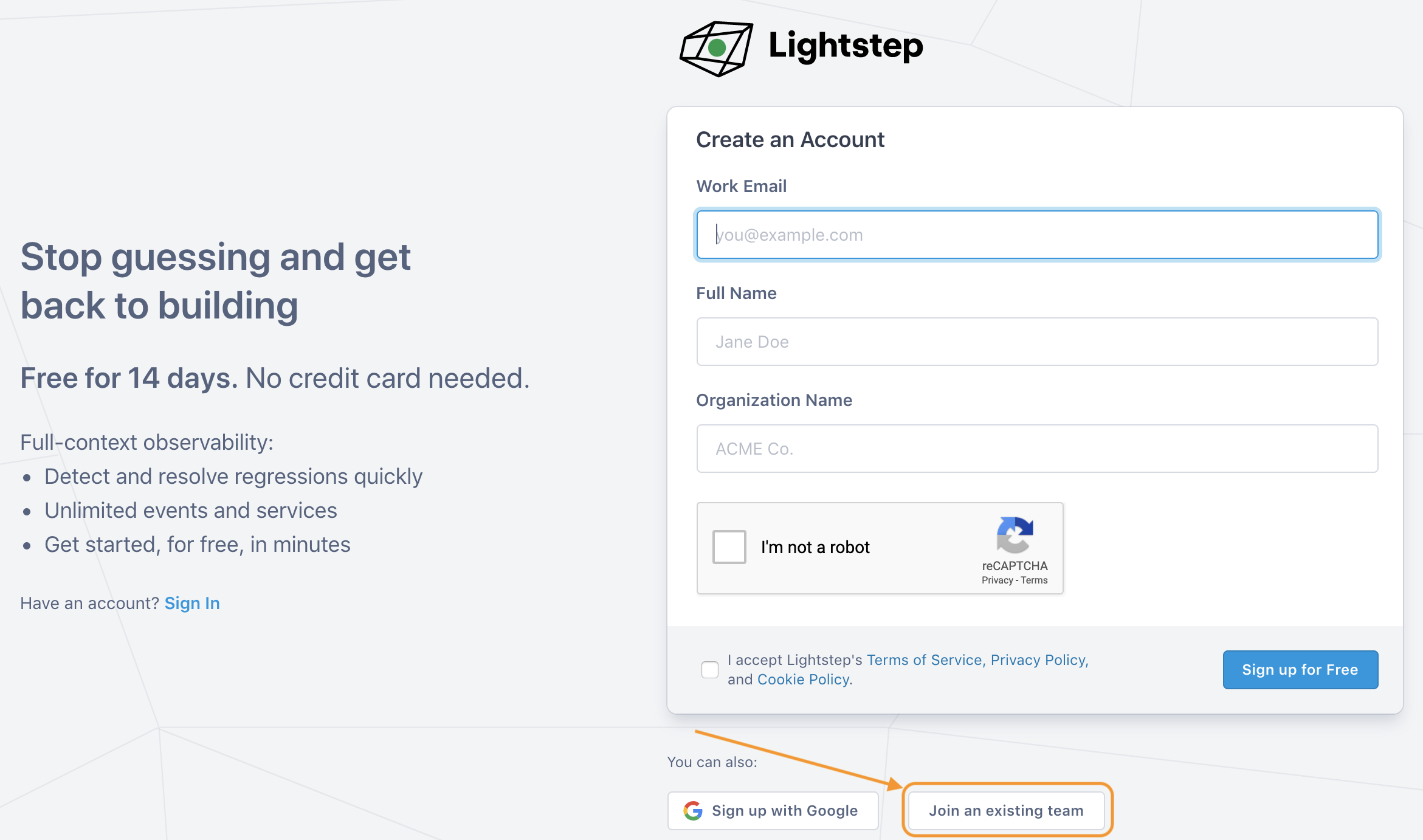Click the Lightstep cube logo icon
This screenshot has width=1423, height=840.
(x=716, y=49)
